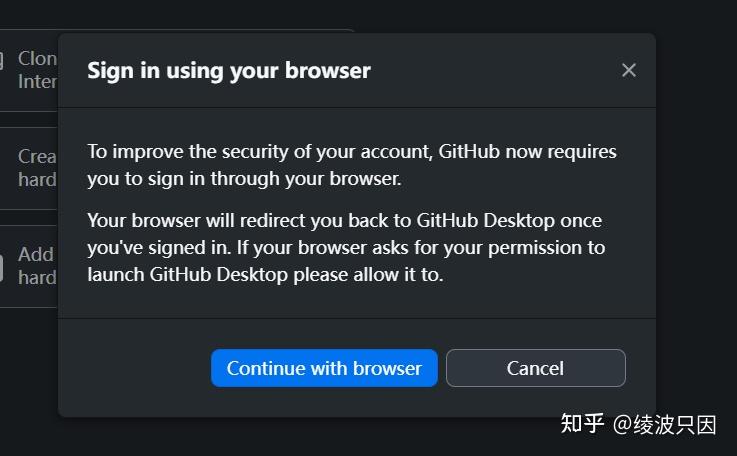Click the cut-off icon beside the Clone option

(x=2, y=60)
